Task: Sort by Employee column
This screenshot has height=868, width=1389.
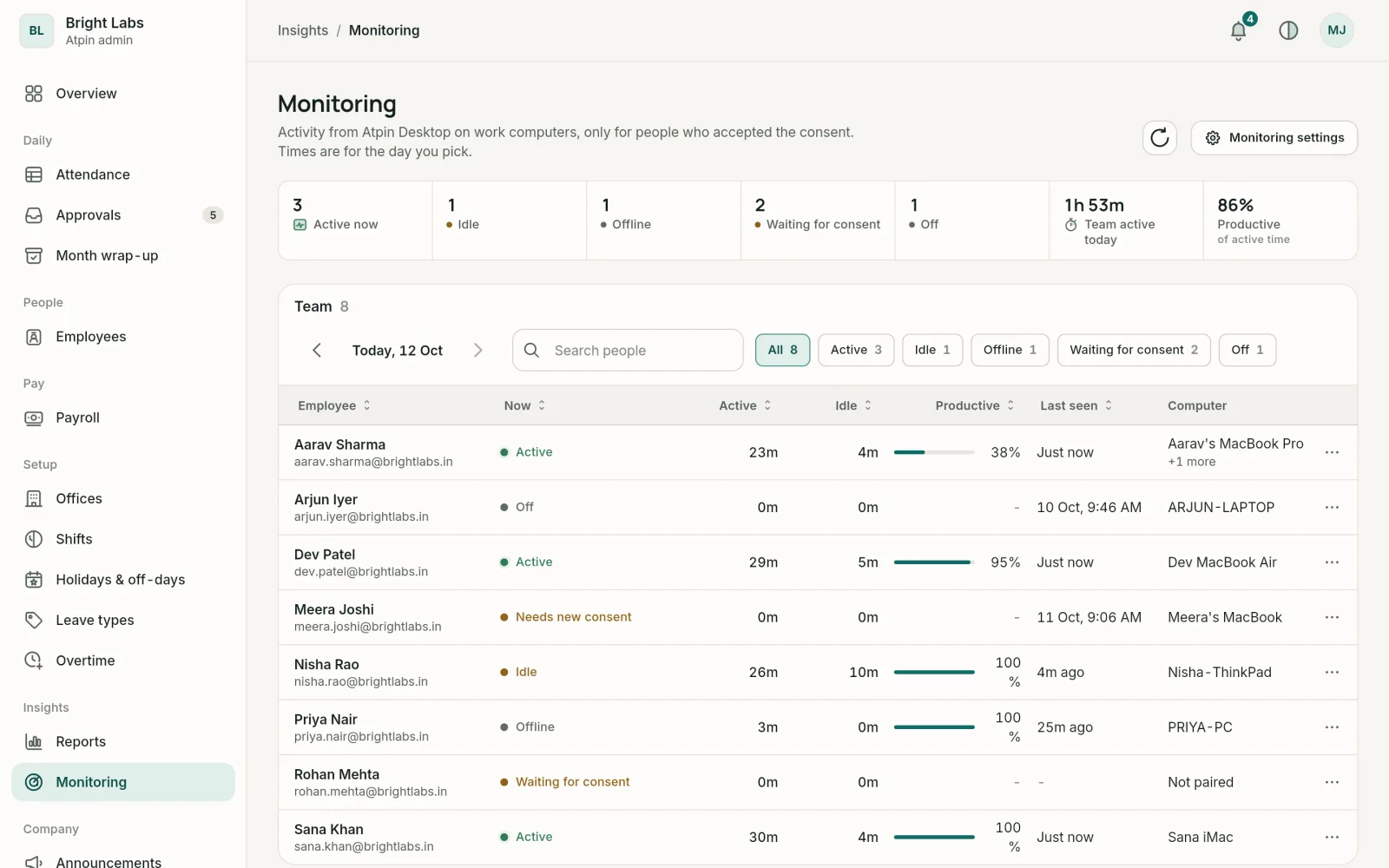Action: pos(334,405)
